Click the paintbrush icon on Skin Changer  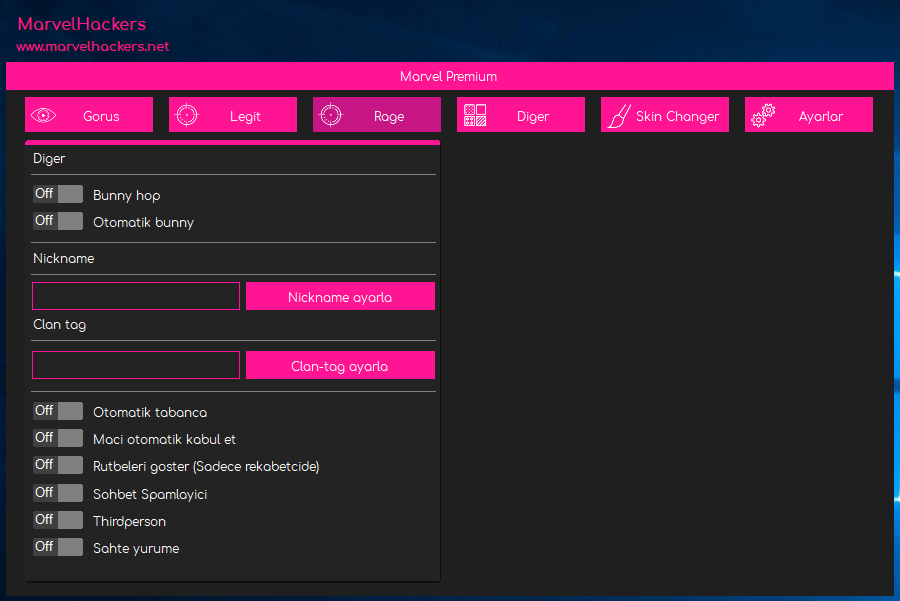(619, 115)
